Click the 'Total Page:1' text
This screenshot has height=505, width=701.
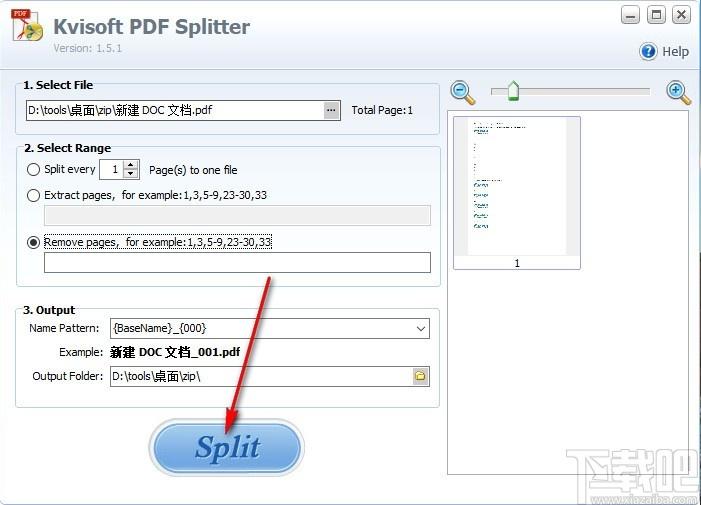(382, 110)
